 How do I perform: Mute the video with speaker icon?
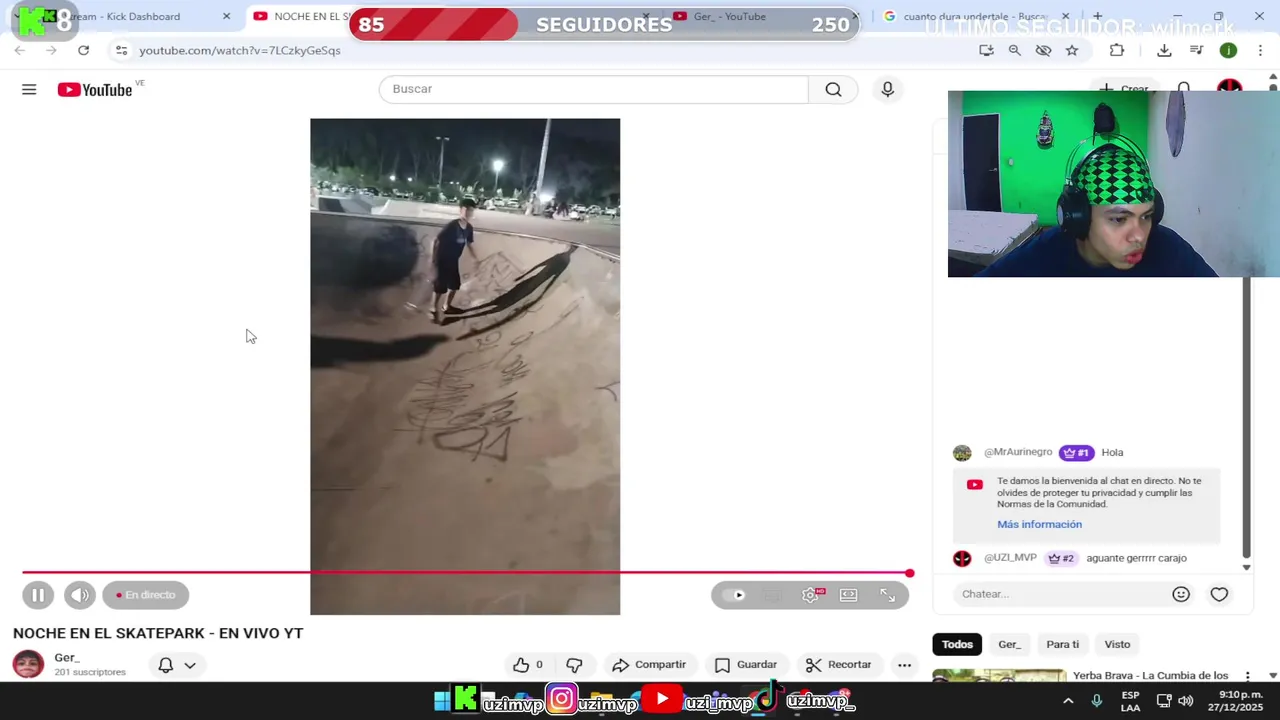80,595
